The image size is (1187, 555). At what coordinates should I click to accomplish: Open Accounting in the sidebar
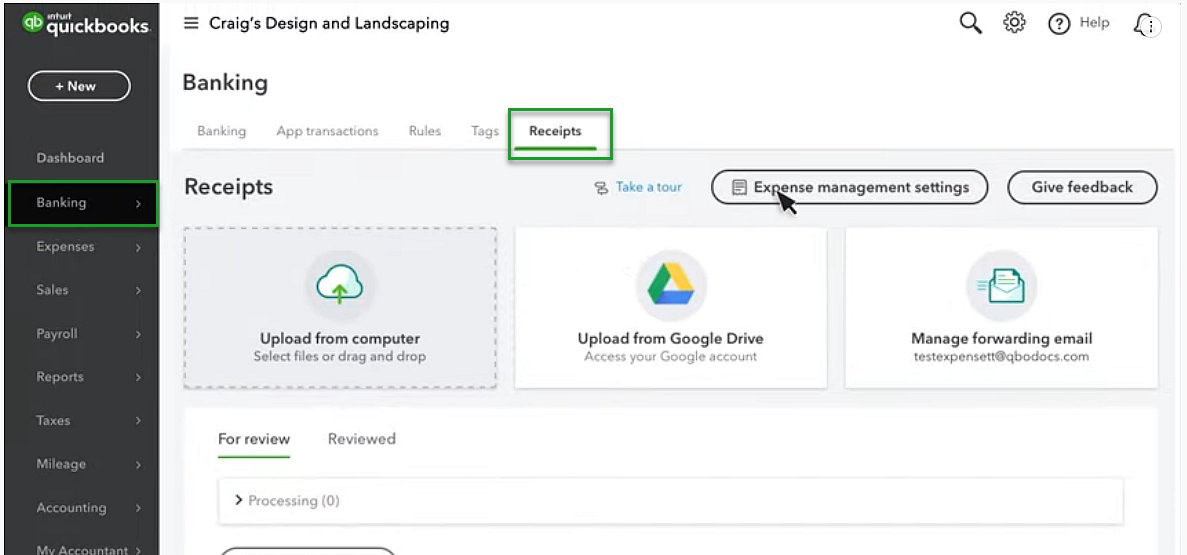[x=71, y=508]
